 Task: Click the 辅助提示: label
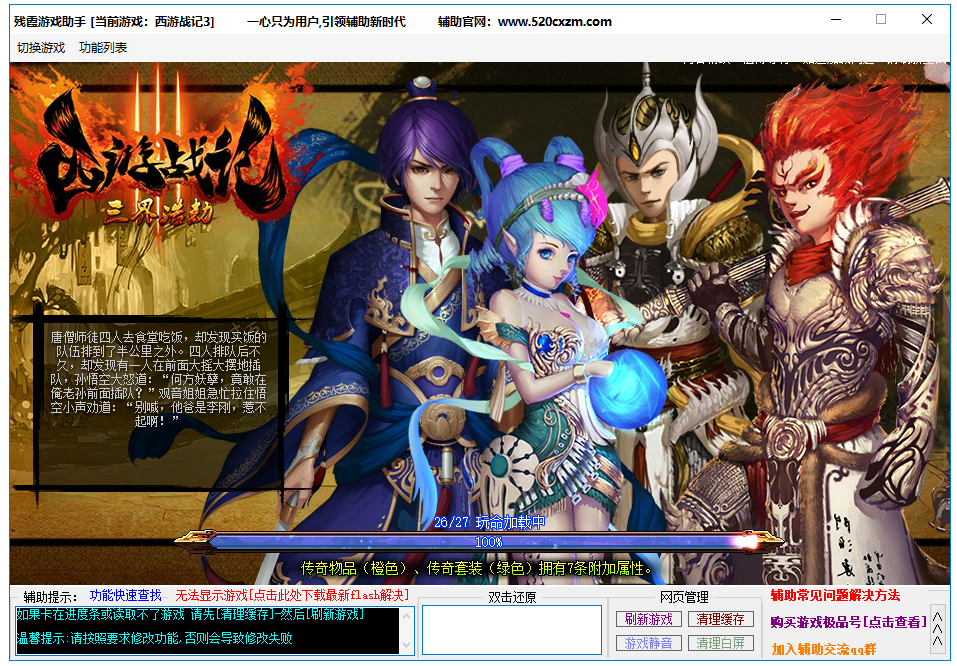(50, 597)
